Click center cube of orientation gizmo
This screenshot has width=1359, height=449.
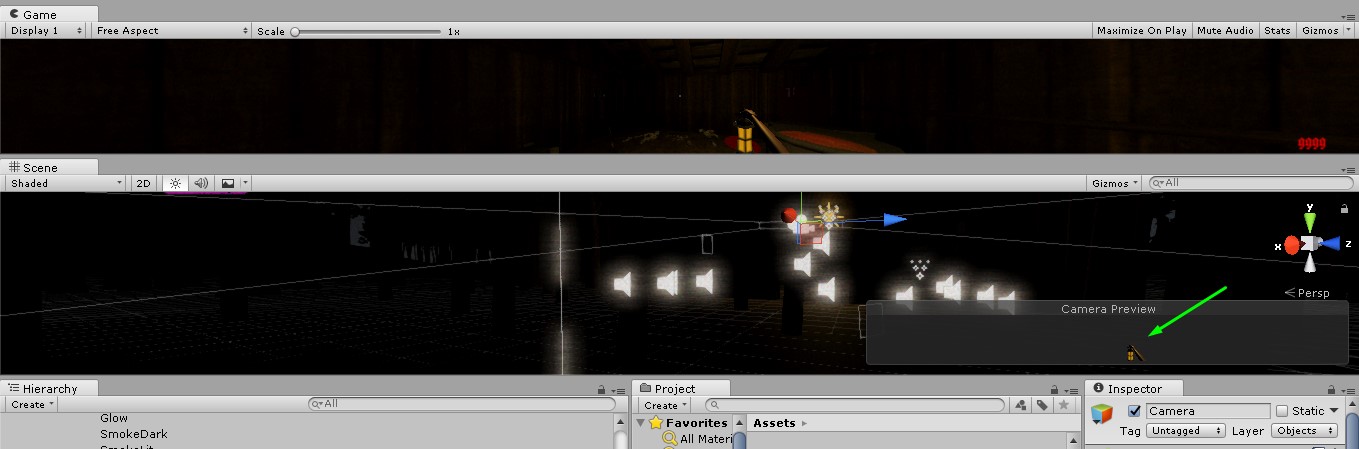tap(1309, 243)
